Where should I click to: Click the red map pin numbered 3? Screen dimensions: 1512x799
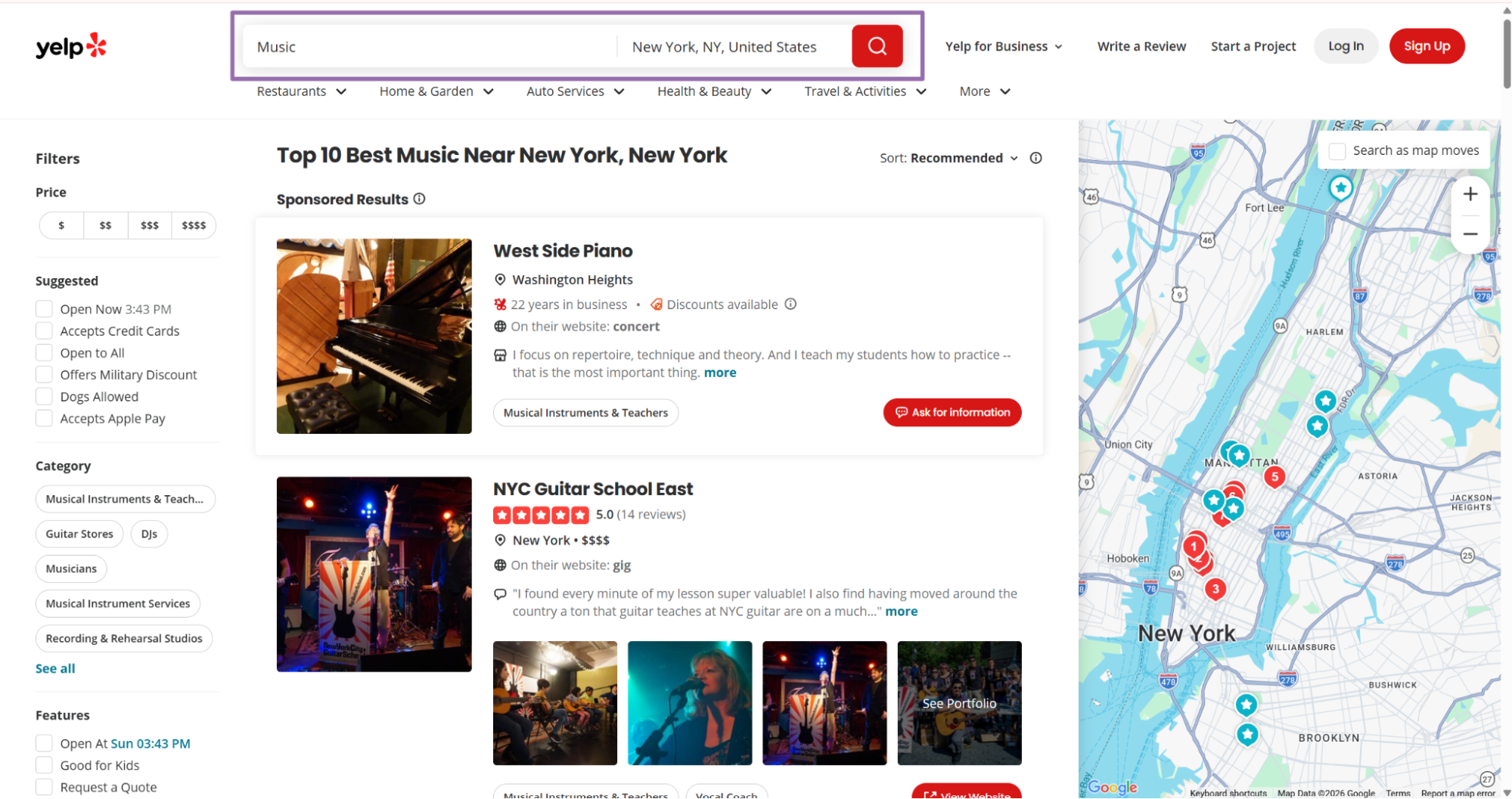(1215, 589)
